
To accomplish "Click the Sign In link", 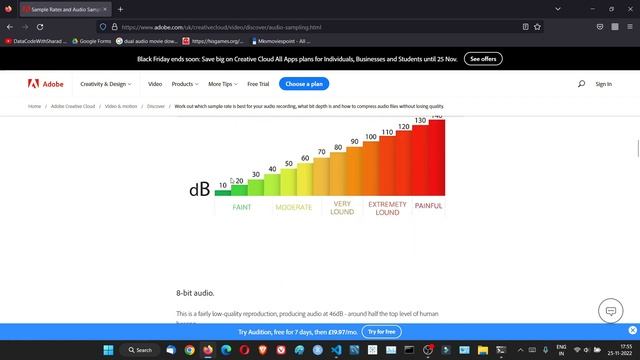I will (603, 84).
